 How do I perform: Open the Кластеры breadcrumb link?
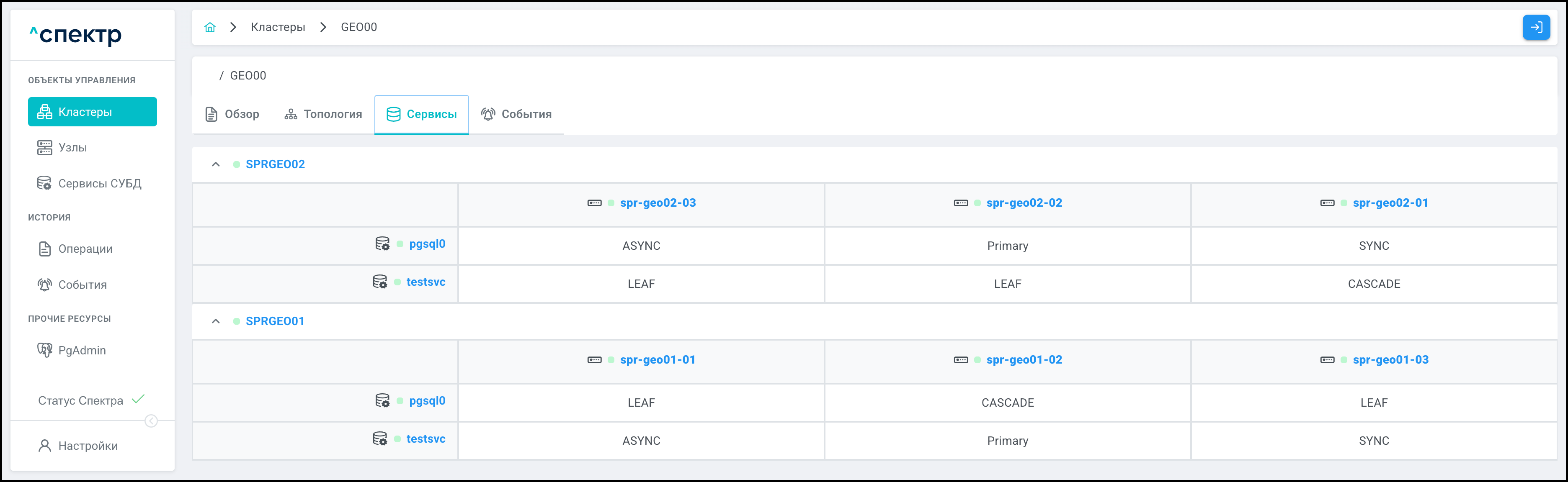point(278,27)
